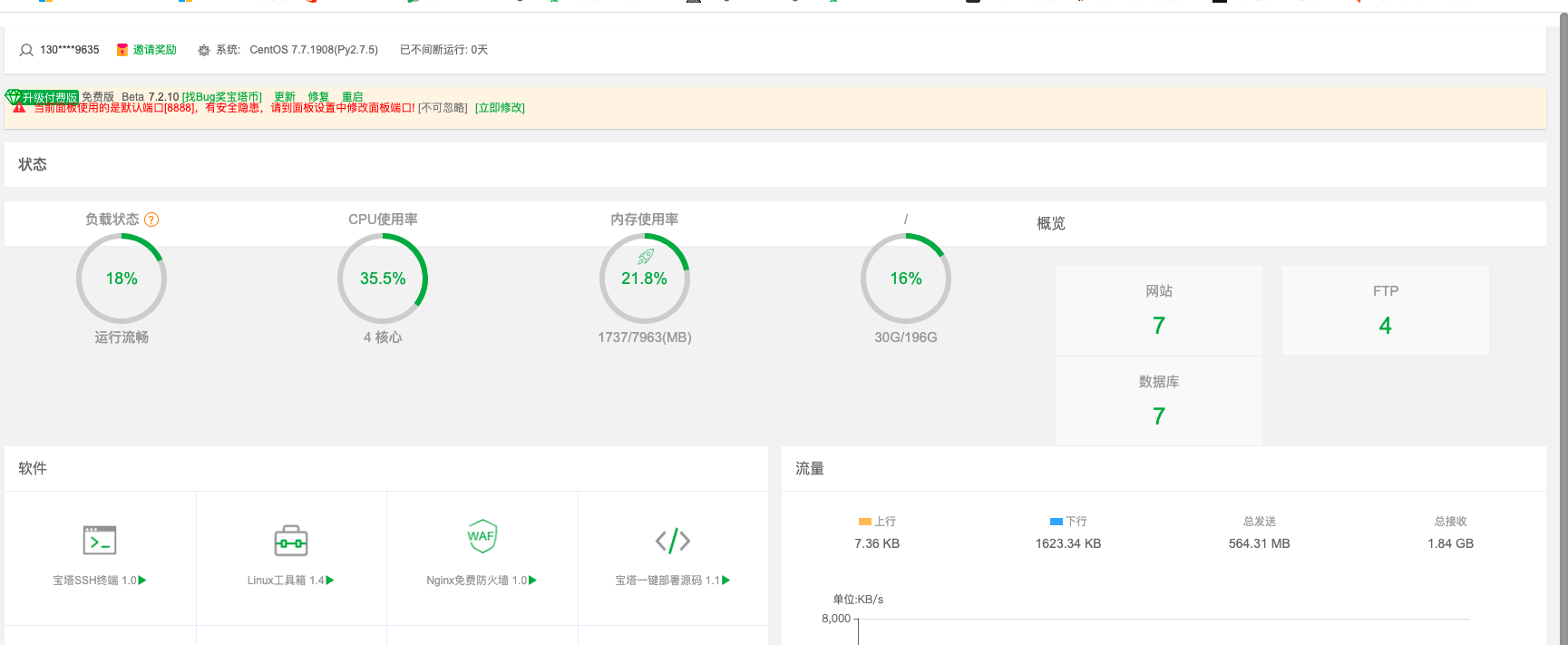Open the FTP overview card showing 4
This screenshot has width=1568, height=645.
1386,310
